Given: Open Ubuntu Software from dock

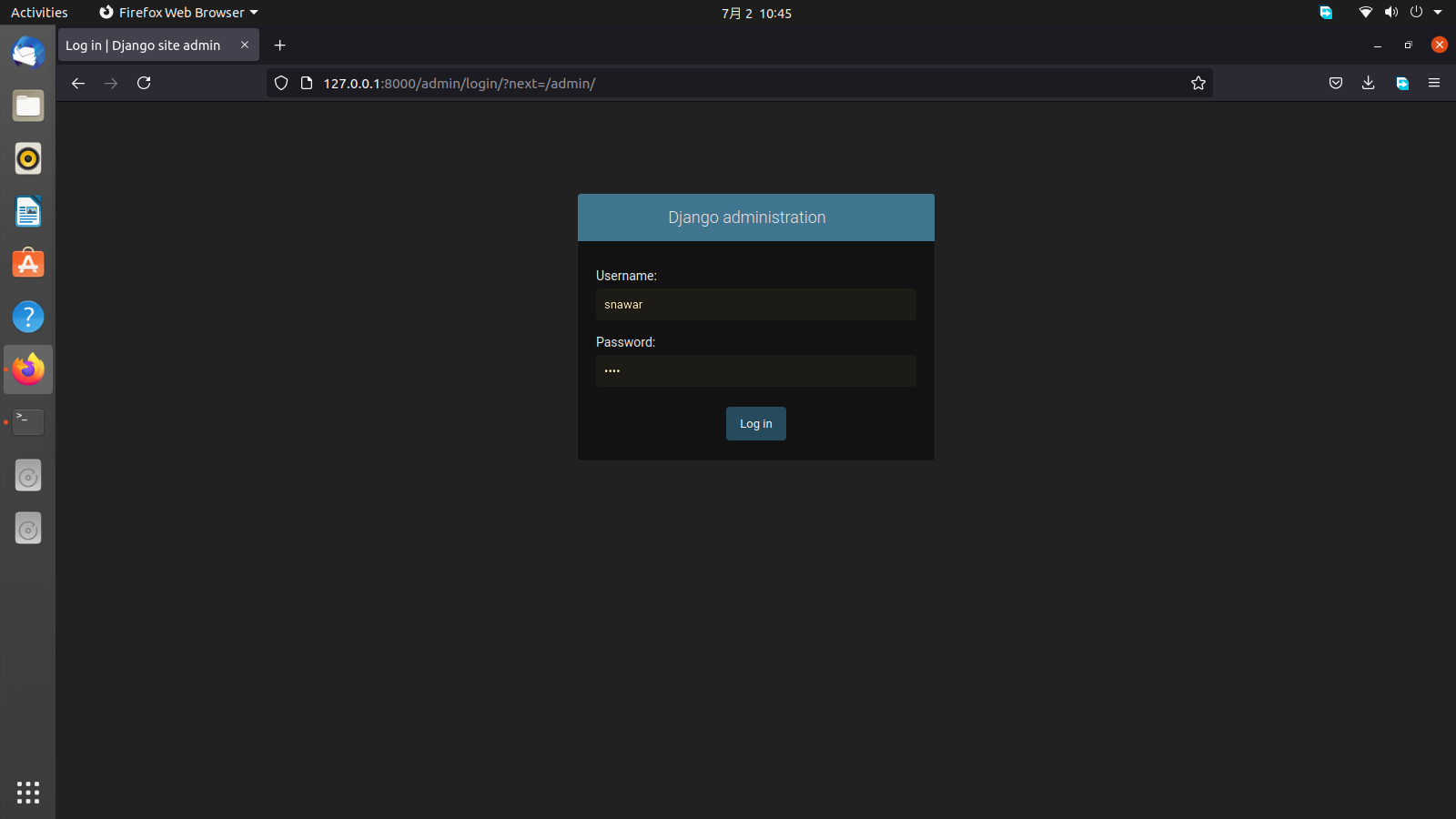Looking at the screenshot, I should 28,264.
